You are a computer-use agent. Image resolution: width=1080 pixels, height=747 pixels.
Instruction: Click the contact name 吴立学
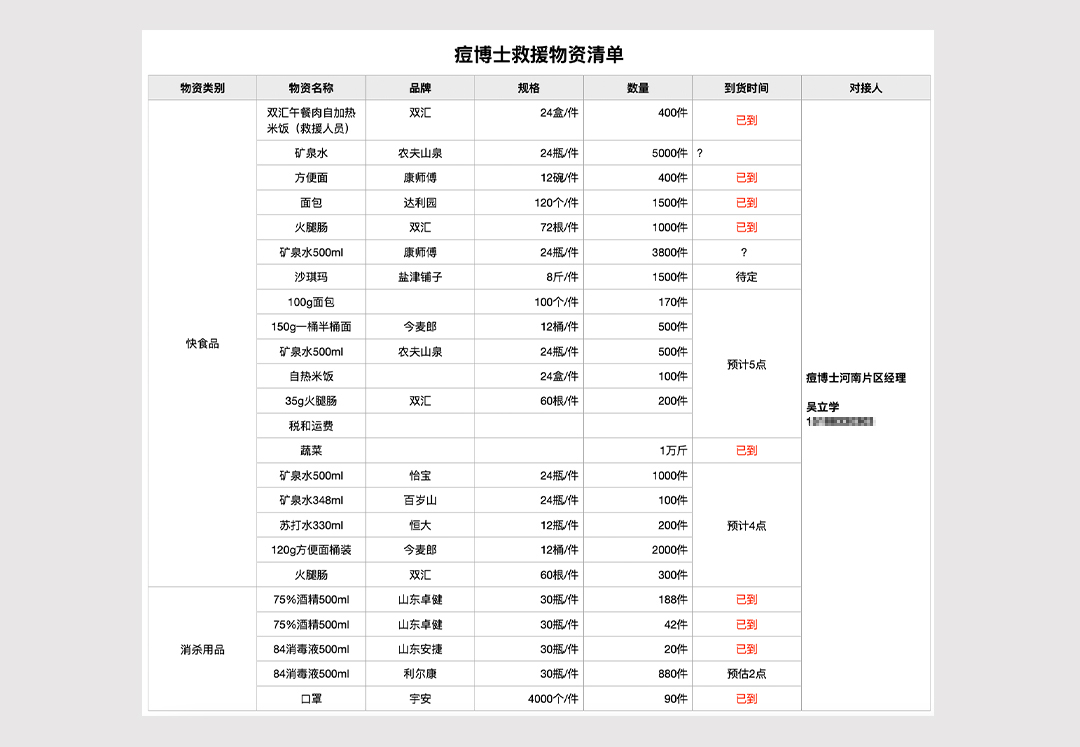click(824, 407)
